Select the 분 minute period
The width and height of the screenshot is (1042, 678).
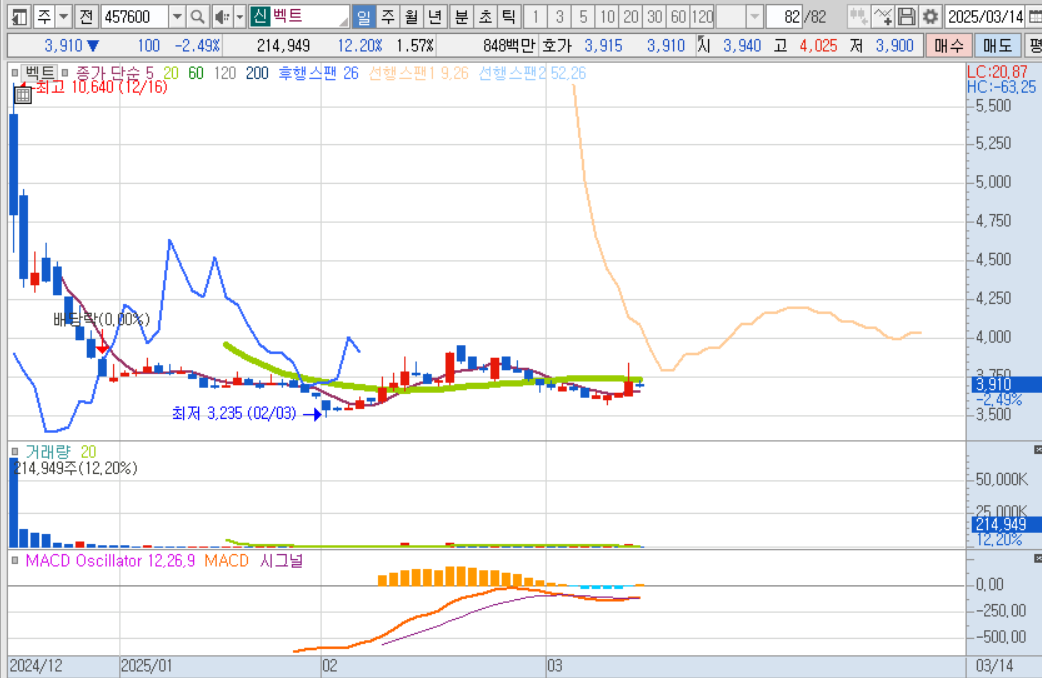[x=461, y=16]
